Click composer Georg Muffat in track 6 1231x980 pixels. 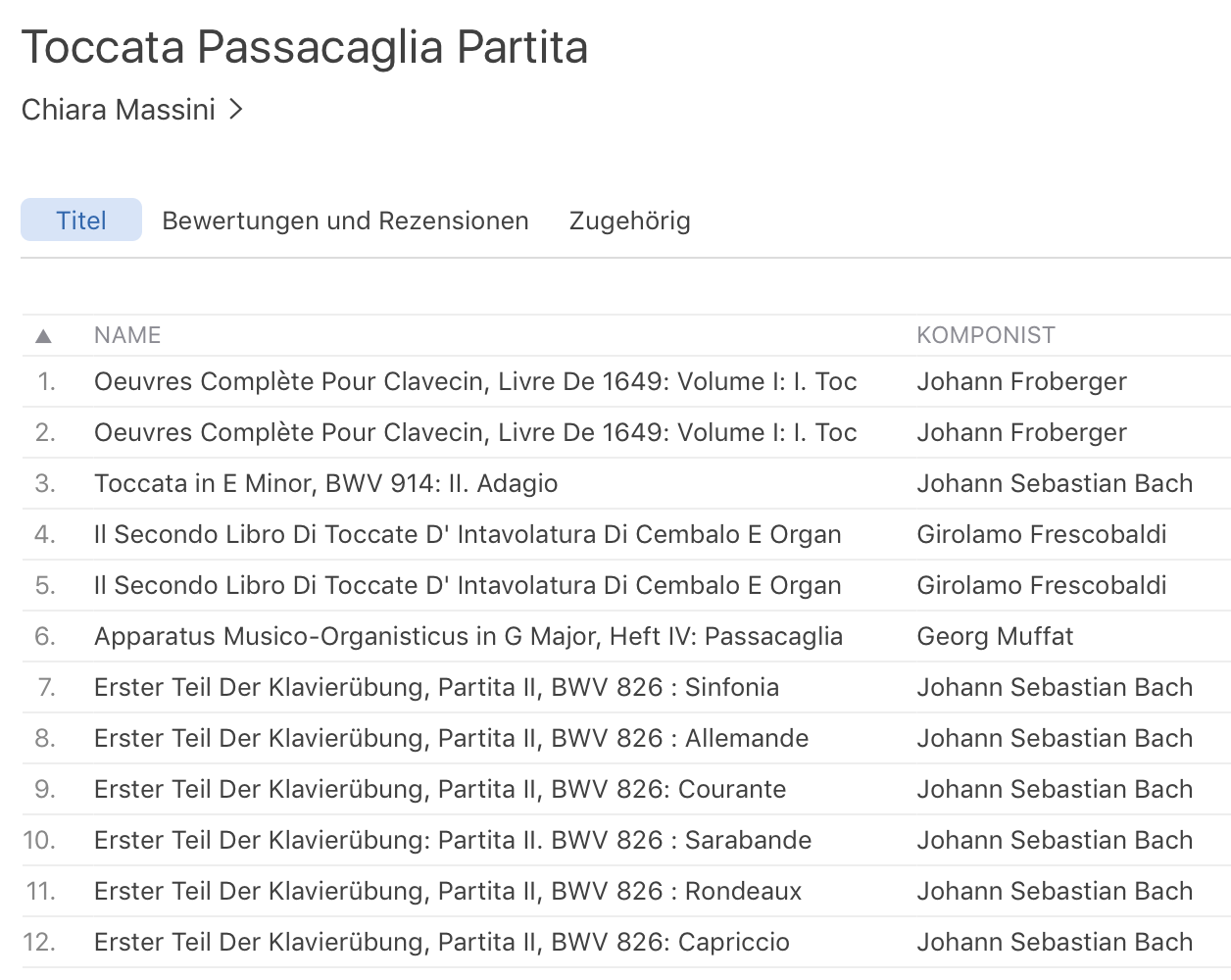pos(995,636)
